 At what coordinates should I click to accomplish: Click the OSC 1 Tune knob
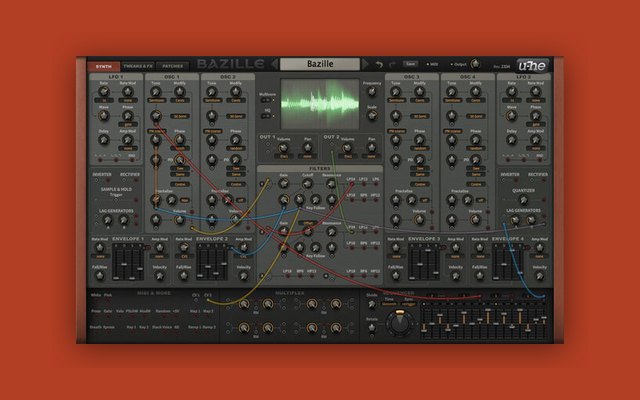click(156, 92)
